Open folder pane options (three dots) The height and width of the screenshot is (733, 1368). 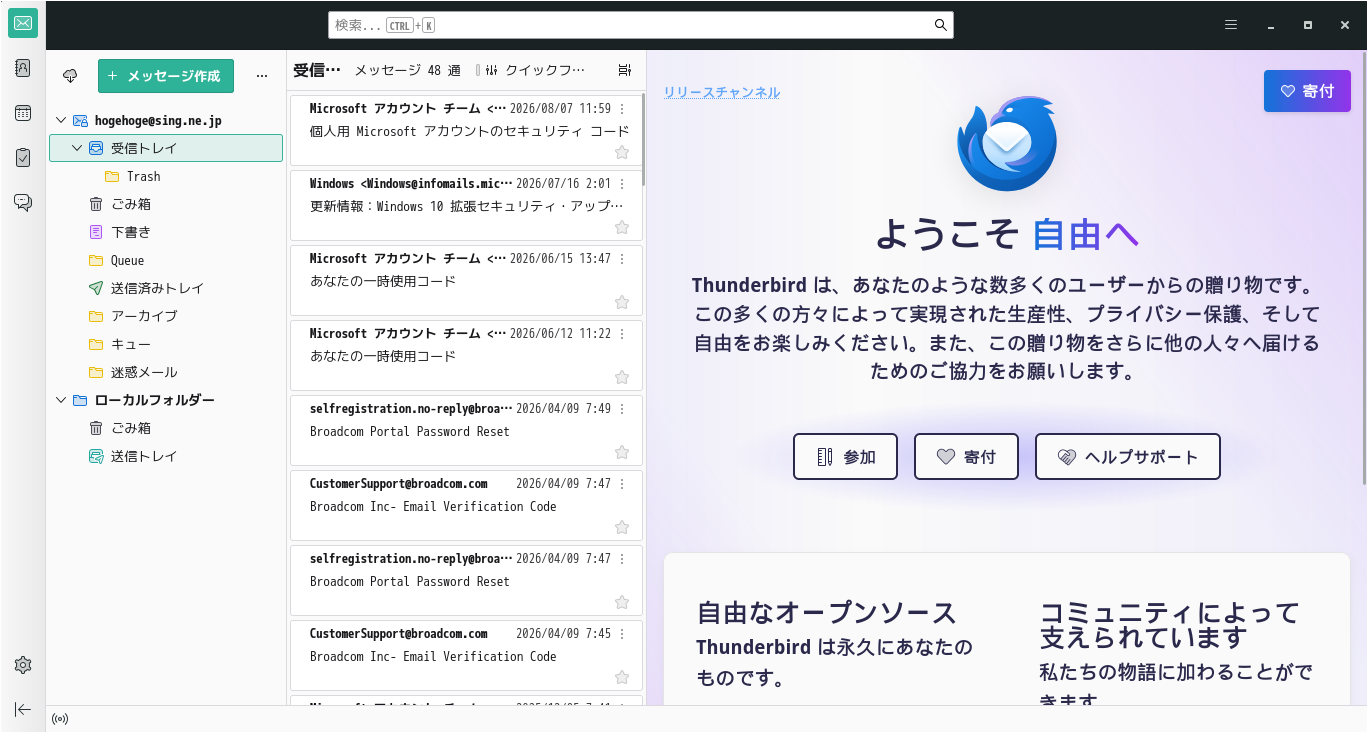[x=262, y=76]
